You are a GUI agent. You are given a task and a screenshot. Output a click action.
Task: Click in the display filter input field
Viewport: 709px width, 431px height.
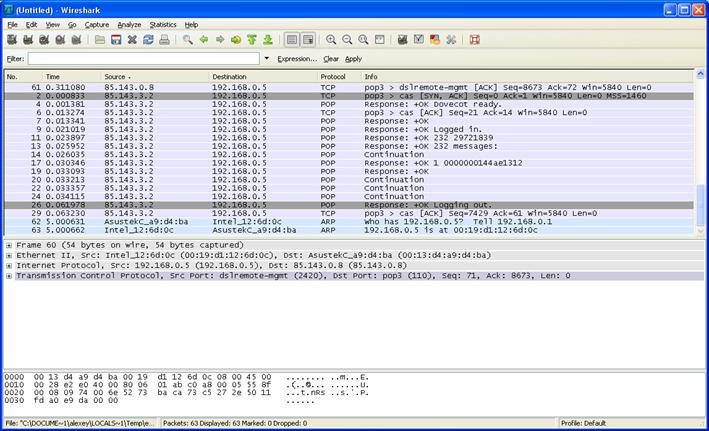[144, 59]
